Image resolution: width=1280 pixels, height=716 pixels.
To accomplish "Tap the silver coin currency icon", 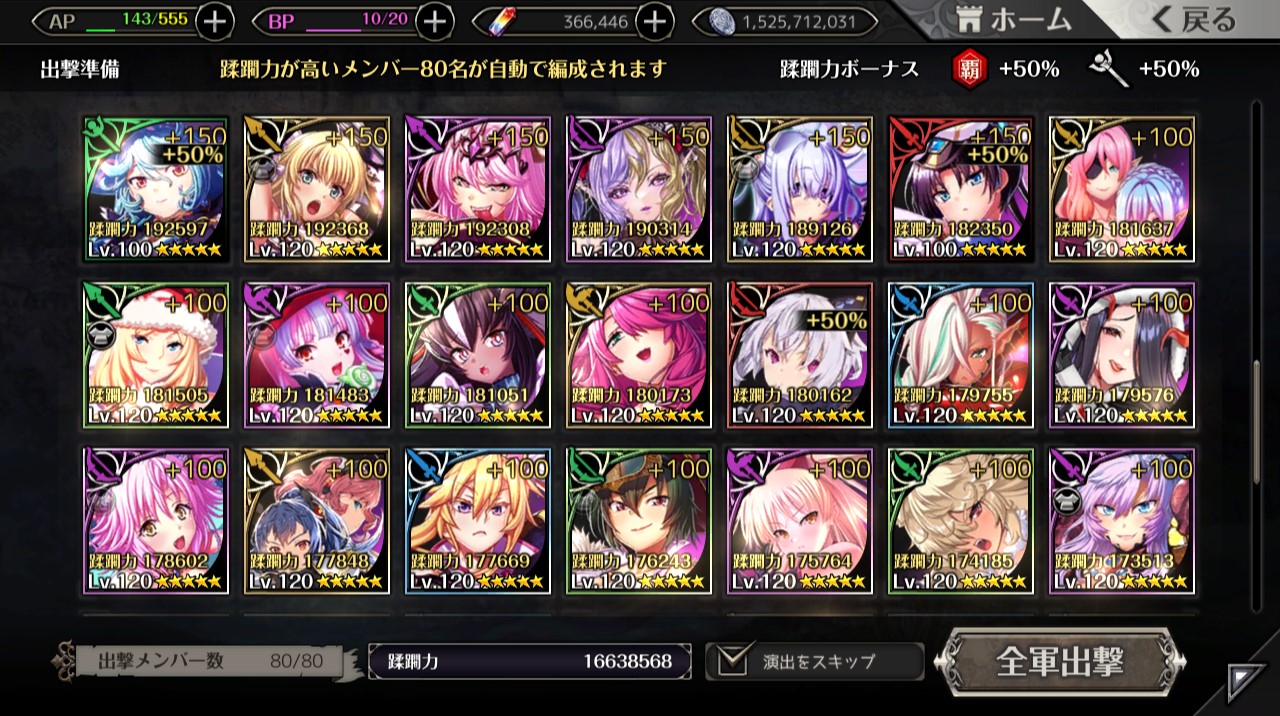I will click(x=721, y=21).
